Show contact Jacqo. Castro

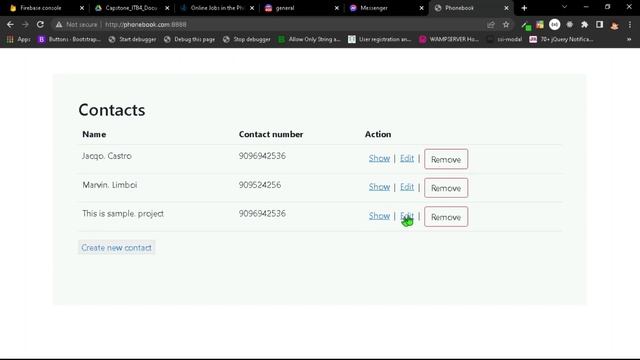[x=379, y=158]
